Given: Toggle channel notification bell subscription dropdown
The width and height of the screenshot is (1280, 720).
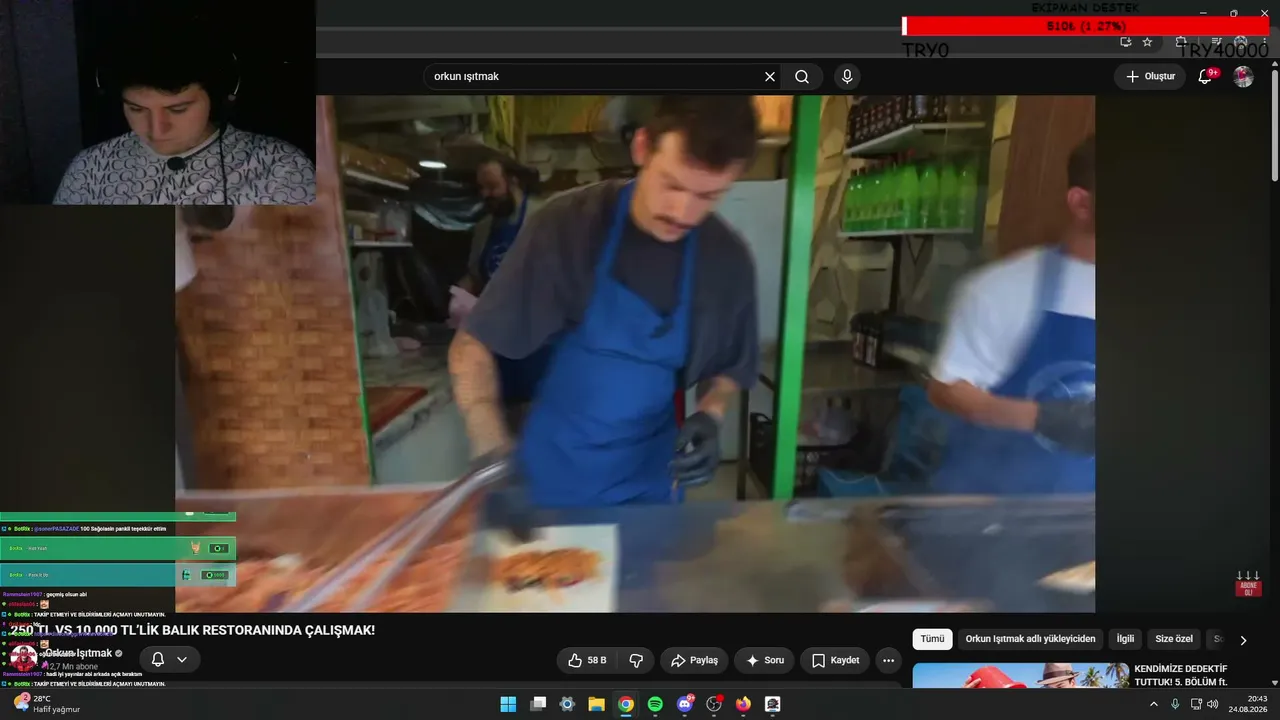Looking at the screenshot, I should coord(169,660).
